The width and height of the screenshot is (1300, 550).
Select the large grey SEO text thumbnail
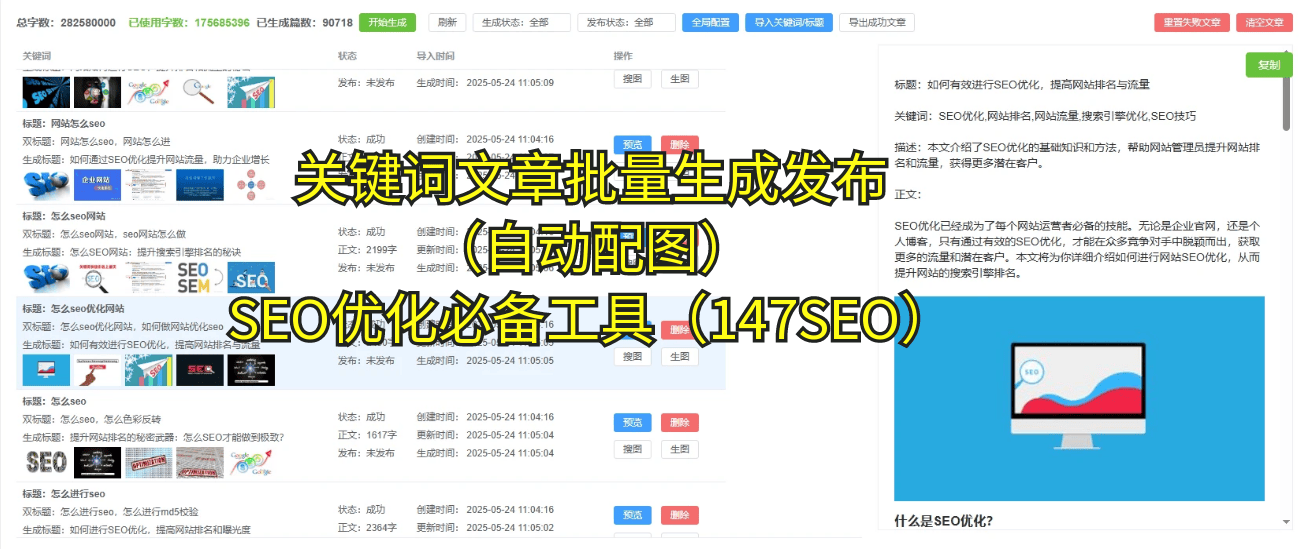[46, 462]
